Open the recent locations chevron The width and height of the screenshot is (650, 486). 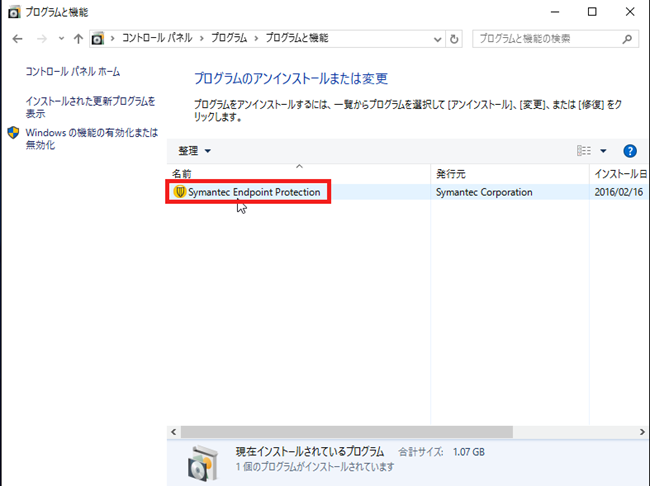coord(61,39)
